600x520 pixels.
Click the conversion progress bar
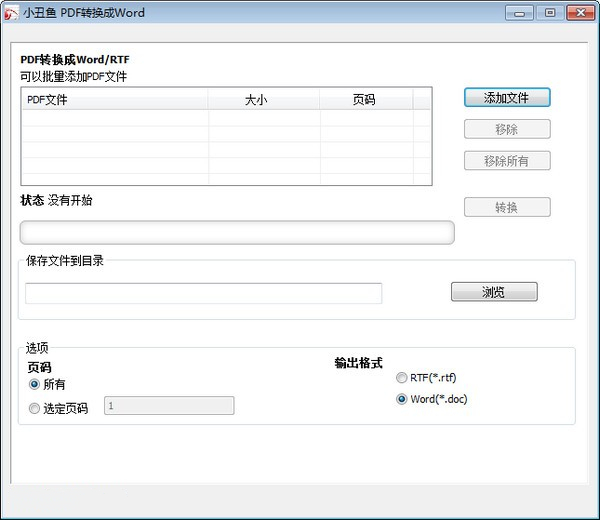click(237, 233)
